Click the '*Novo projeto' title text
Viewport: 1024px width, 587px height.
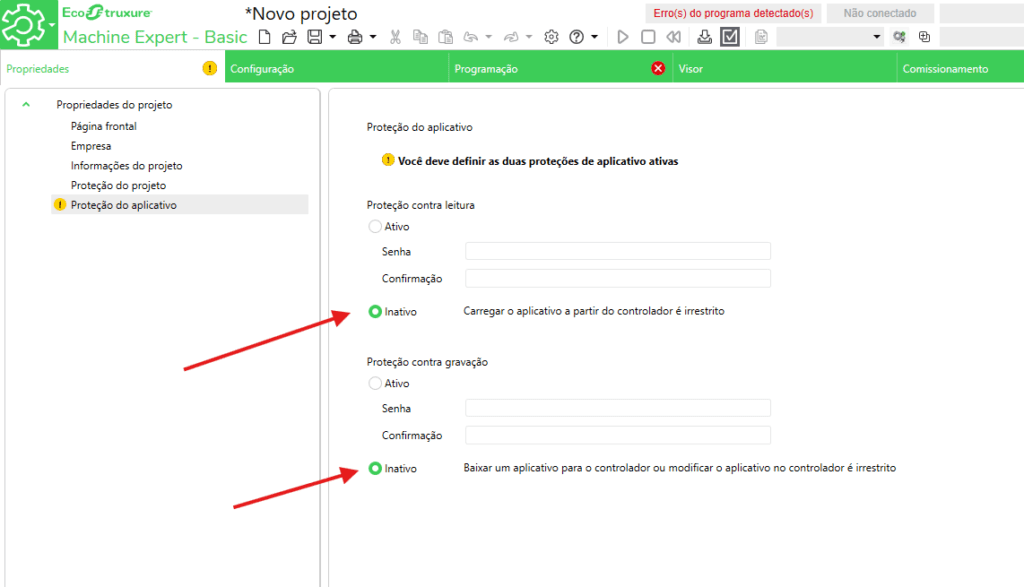point(301,14)
